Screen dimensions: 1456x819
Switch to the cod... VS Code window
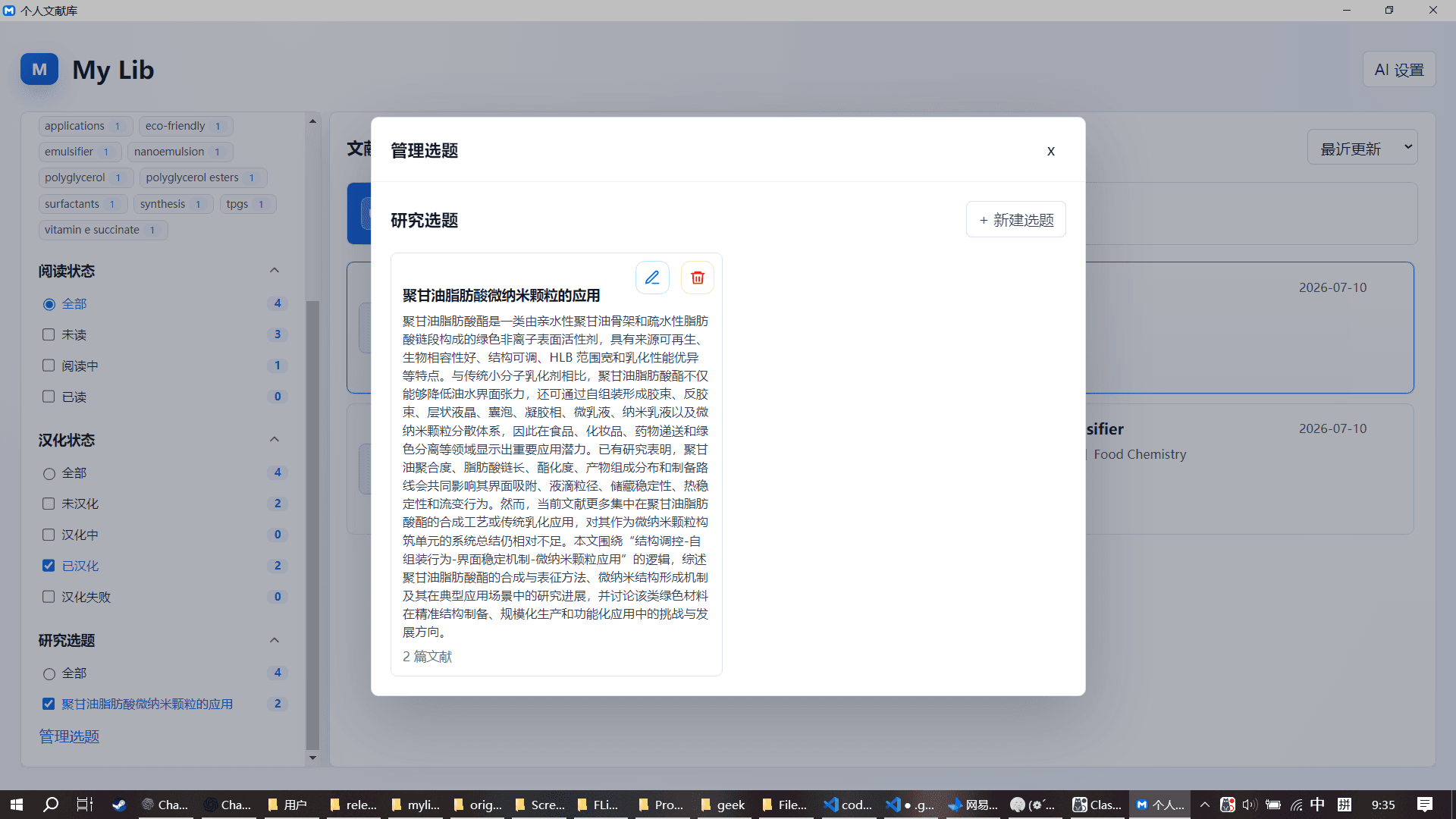(849, 805)
